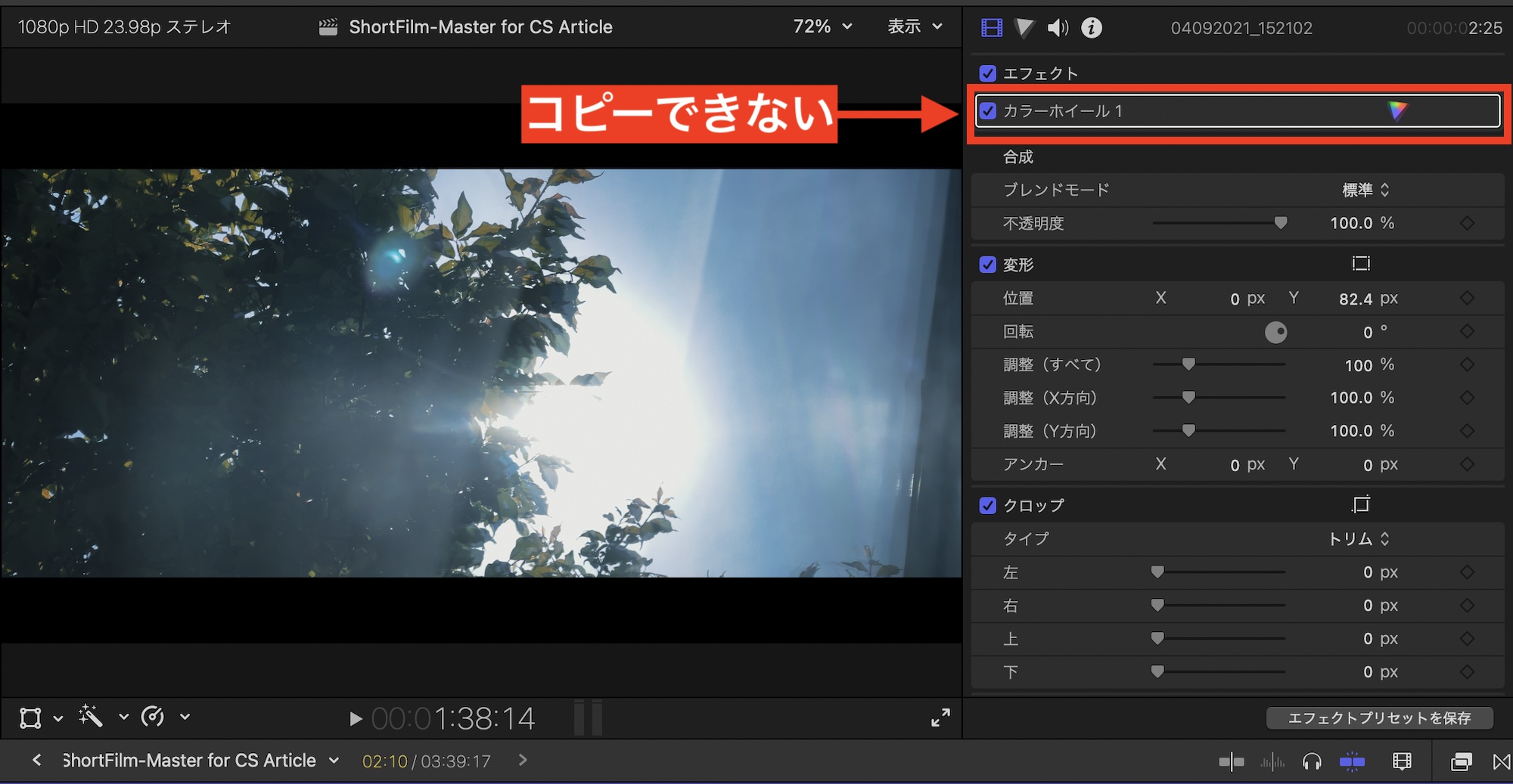
Task: Enter full-screen viewer with the expand arrows
Action: click(x=940, y=717)
